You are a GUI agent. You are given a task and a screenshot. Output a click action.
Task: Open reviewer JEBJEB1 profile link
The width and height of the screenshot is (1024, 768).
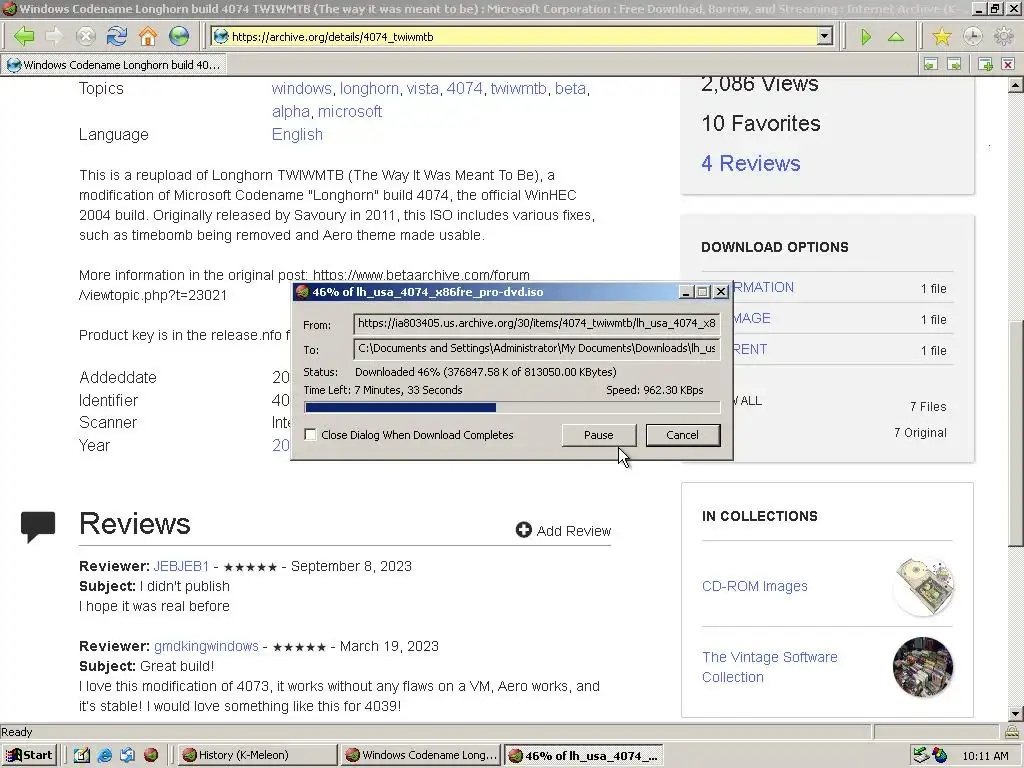click(x=181, y=566)
